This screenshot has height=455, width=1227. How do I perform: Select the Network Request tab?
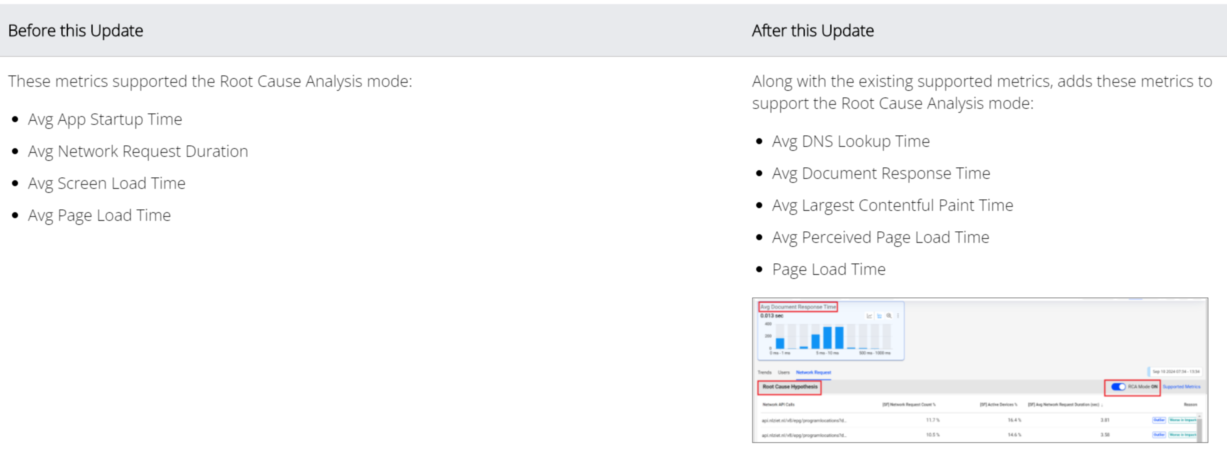(x=813, y=372)
